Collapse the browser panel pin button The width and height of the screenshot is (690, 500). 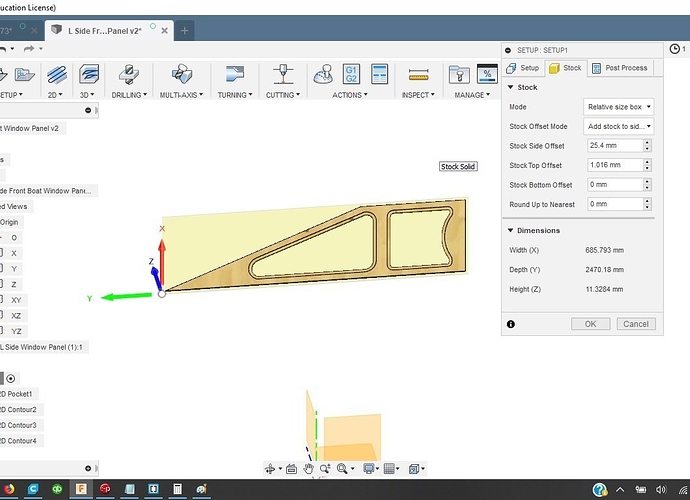point(88,110)
